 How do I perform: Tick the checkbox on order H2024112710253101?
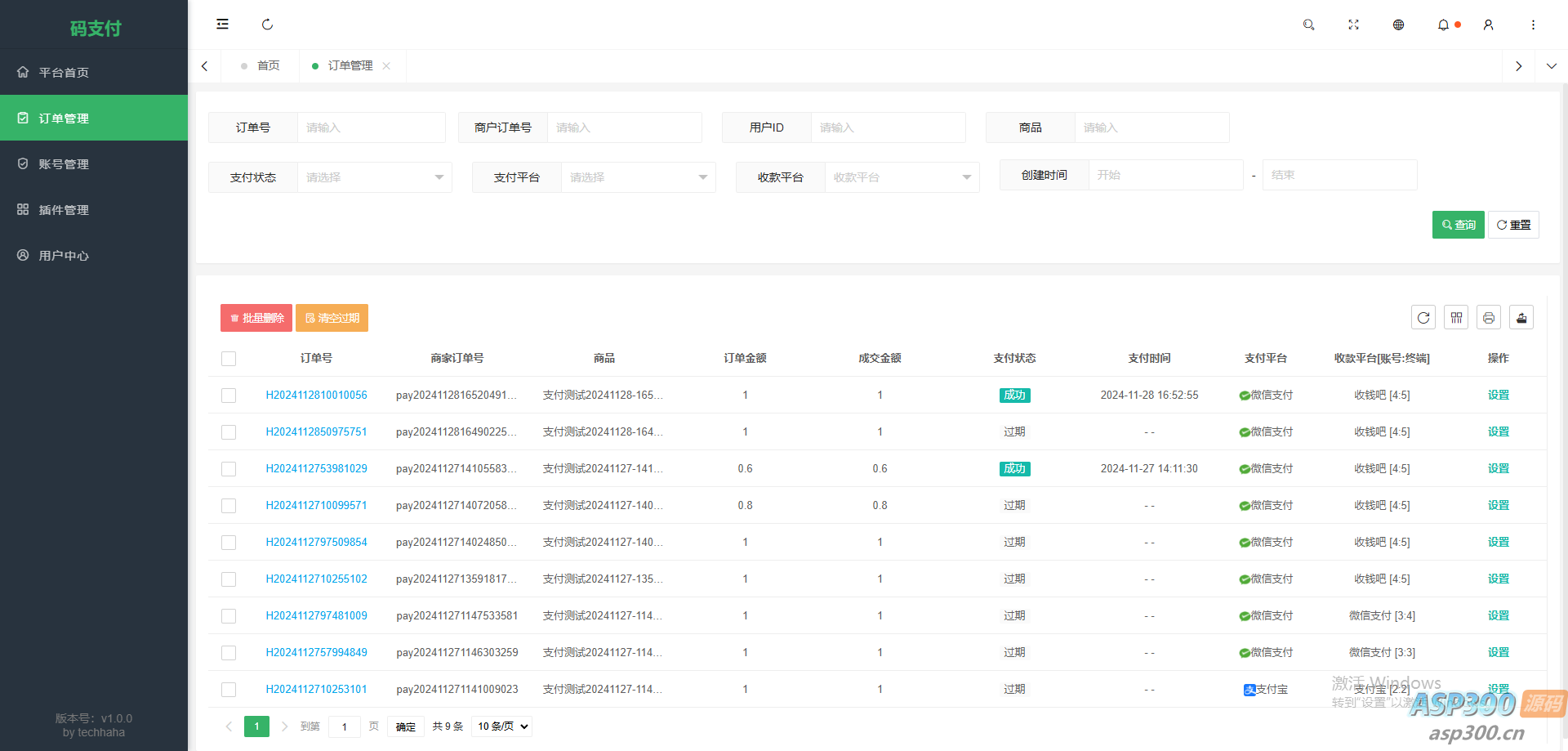click(229, 689)
